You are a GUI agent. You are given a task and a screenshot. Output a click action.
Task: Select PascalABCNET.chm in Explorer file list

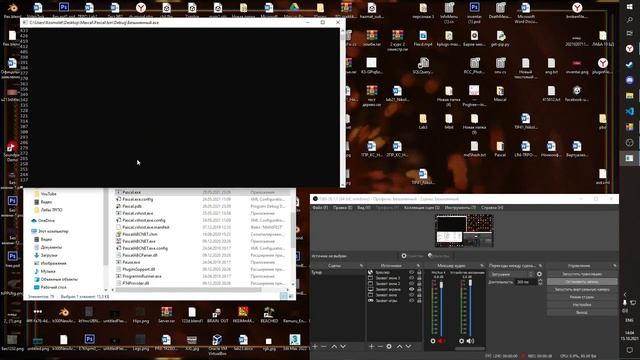(140, 234)
